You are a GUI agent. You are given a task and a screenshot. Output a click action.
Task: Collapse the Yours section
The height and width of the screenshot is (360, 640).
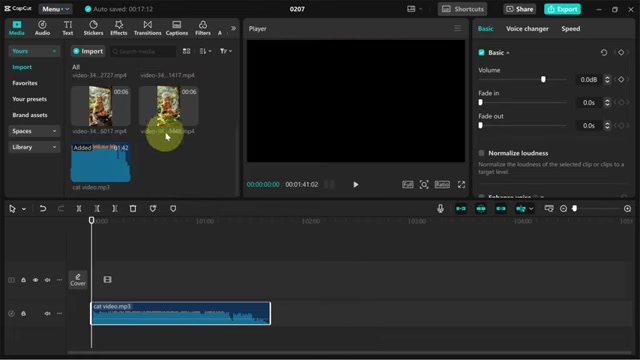click(34, 51)
